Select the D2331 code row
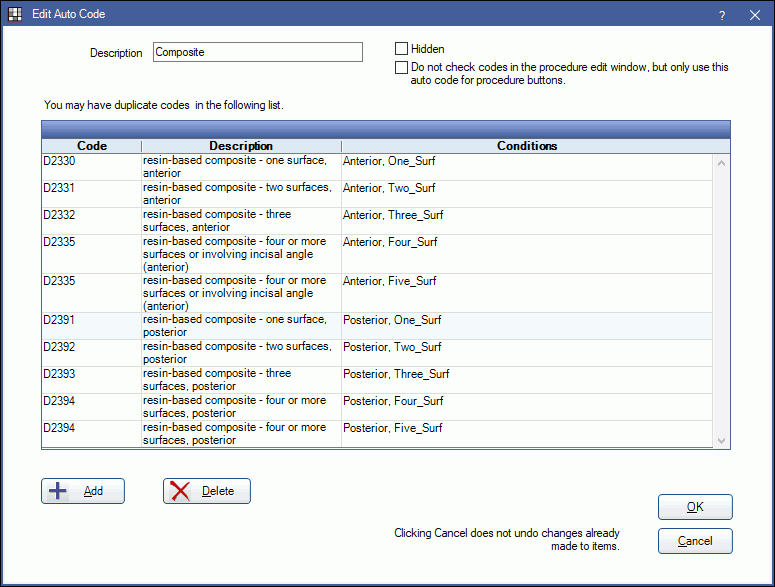 (378, 194)
